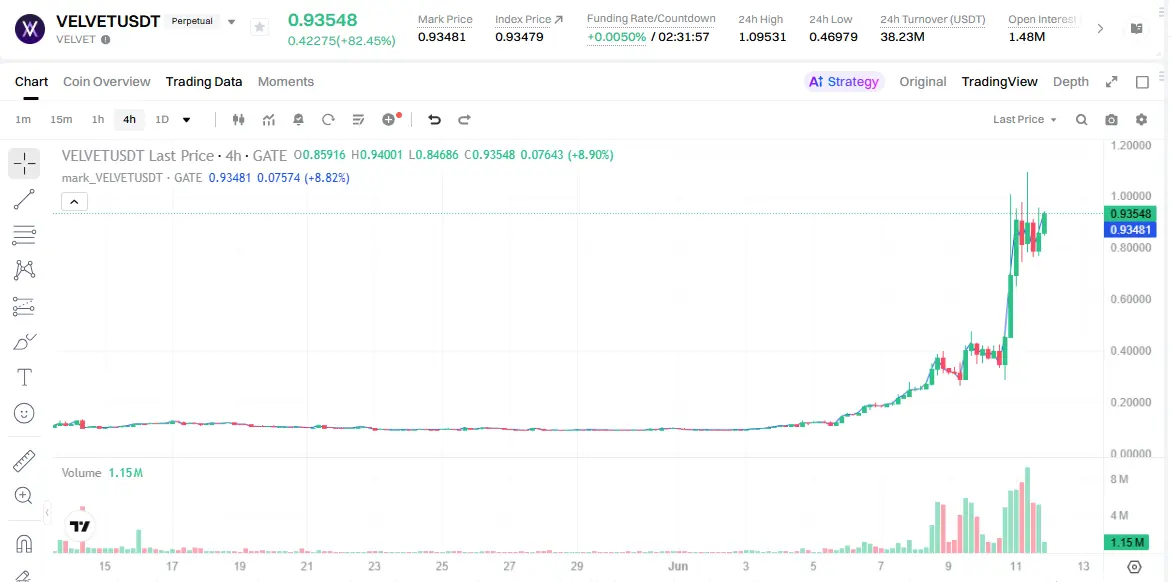Open the Depth chart view

pyautogui.click(x=1070, y=81)
